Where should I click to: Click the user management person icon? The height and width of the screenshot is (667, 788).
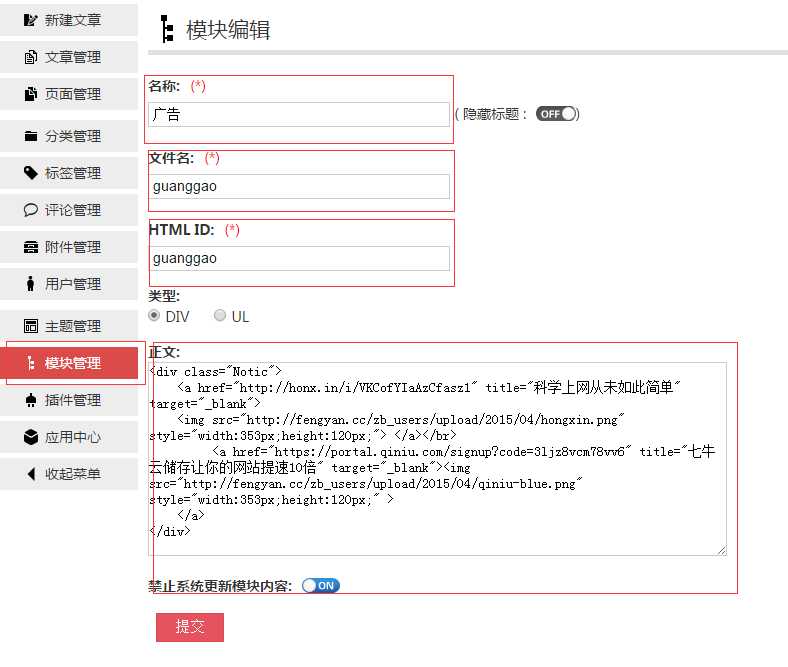pos(31,284)
